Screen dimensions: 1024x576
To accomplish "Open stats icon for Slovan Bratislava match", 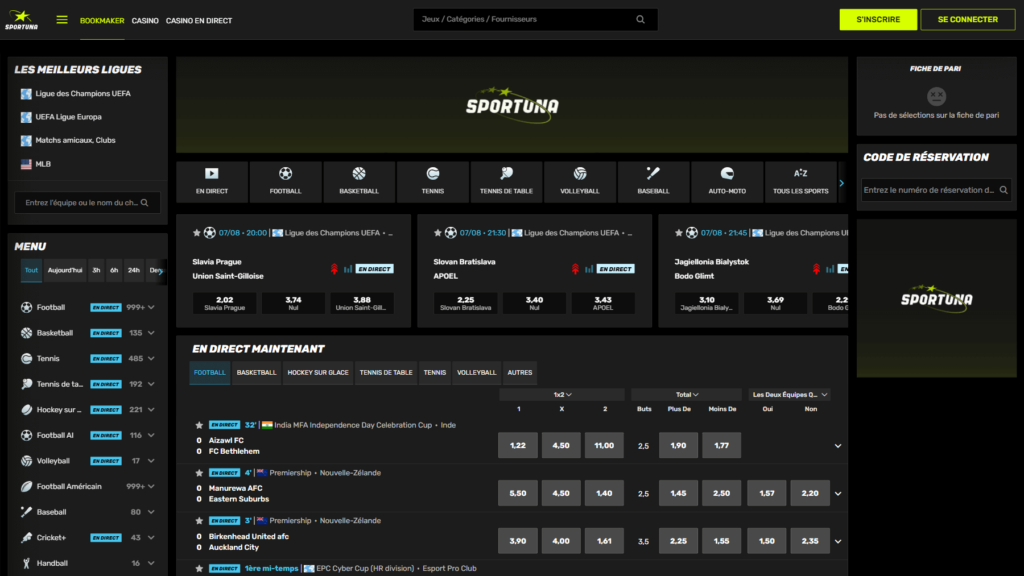I will [589, 269].
